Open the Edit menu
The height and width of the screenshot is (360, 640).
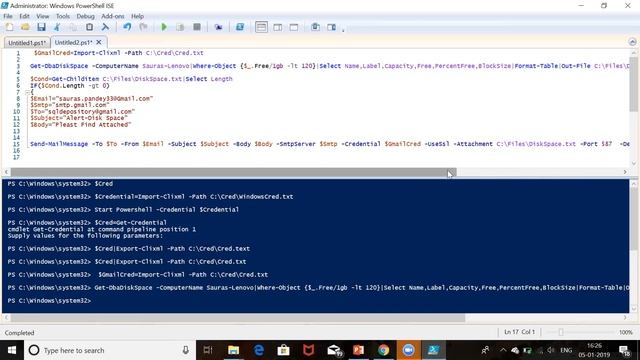pyautogui.click(x=24, y=16)
